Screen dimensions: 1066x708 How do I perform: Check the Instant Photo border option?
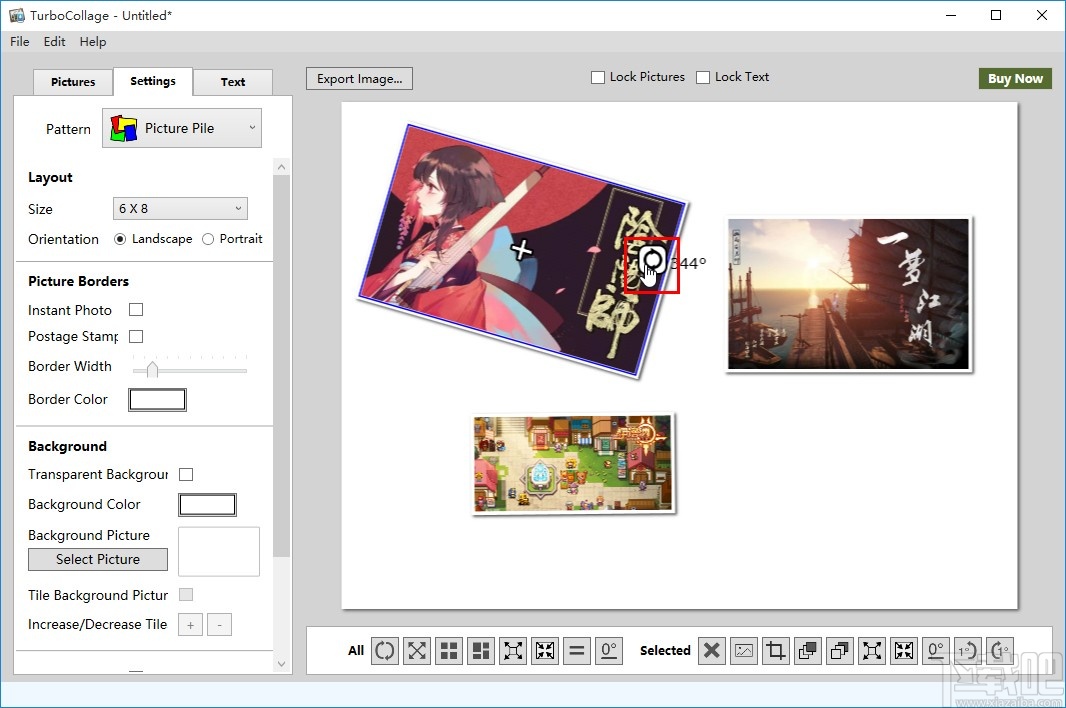pyautogui.click(x=136, y=310)
